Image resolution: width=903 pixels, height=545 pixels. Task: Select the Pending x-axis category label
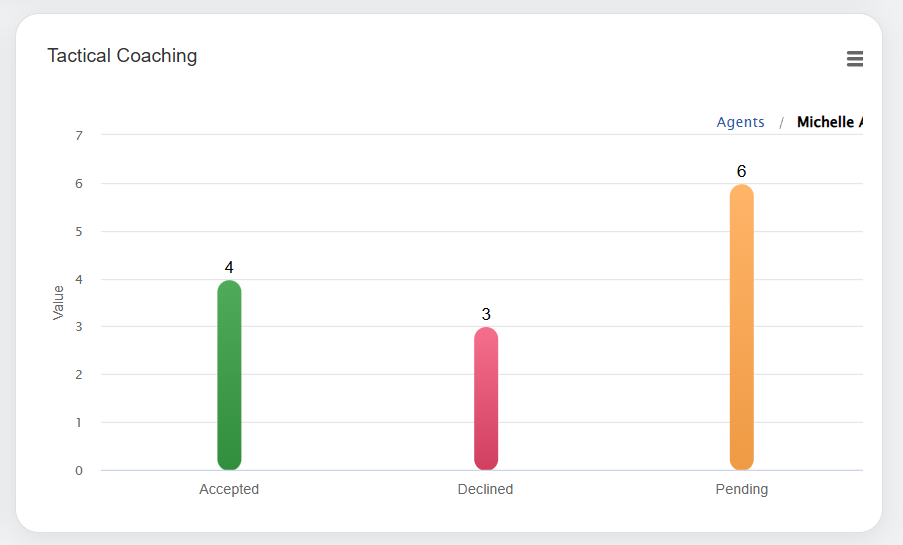click(741, 490)
